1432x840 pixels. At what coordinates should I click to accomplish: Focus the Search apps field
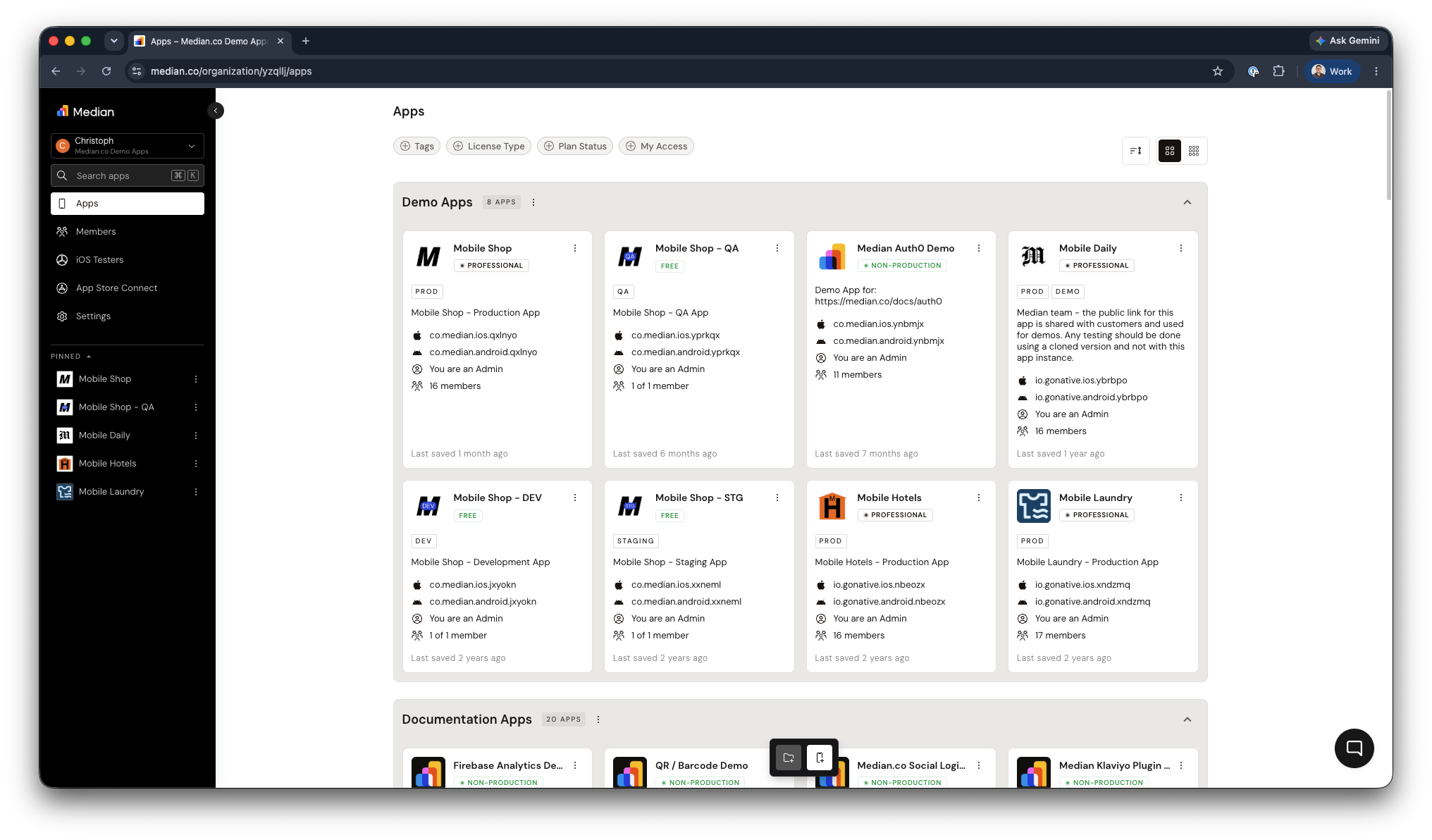coord(128,175)
